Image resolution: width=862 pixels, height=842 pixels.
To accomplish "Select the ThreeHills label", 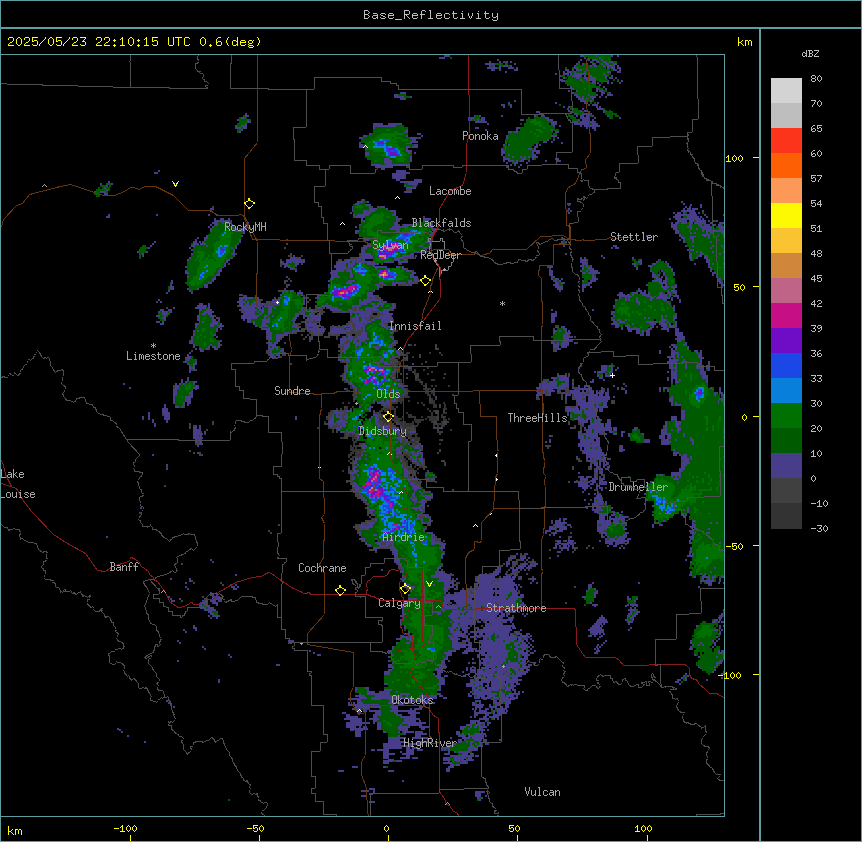I will click(537, 418).
